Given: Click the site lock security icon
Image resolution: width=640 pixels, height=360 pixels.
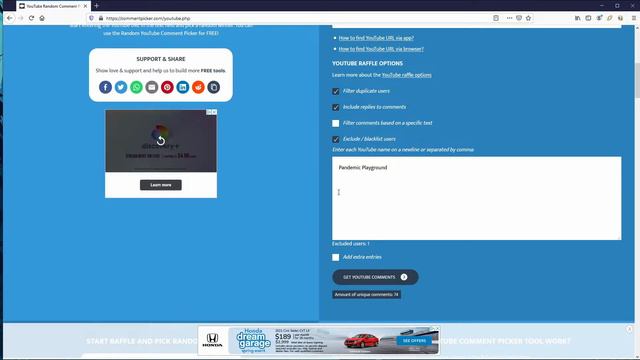Looking at the screenshot, I should click(x=101, y=18).
